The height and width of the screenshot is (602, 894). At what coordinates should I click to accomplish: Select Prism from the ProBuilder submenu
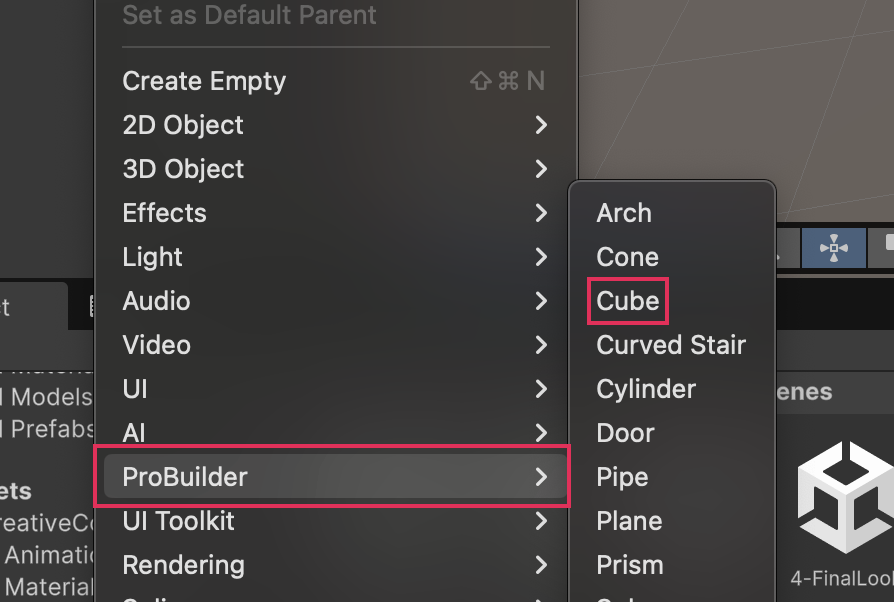click(629, 565)
